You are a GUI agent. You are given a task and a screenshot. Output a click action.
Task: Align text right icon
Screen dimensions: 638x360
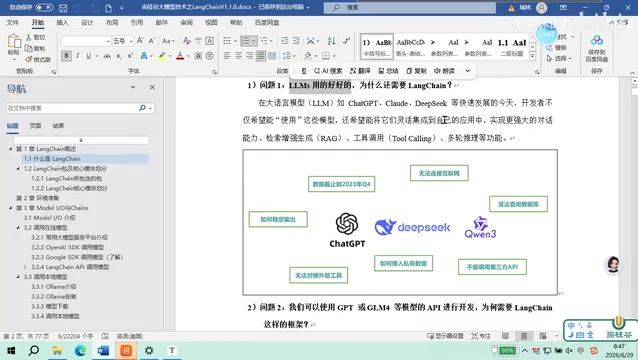[249, 56]
